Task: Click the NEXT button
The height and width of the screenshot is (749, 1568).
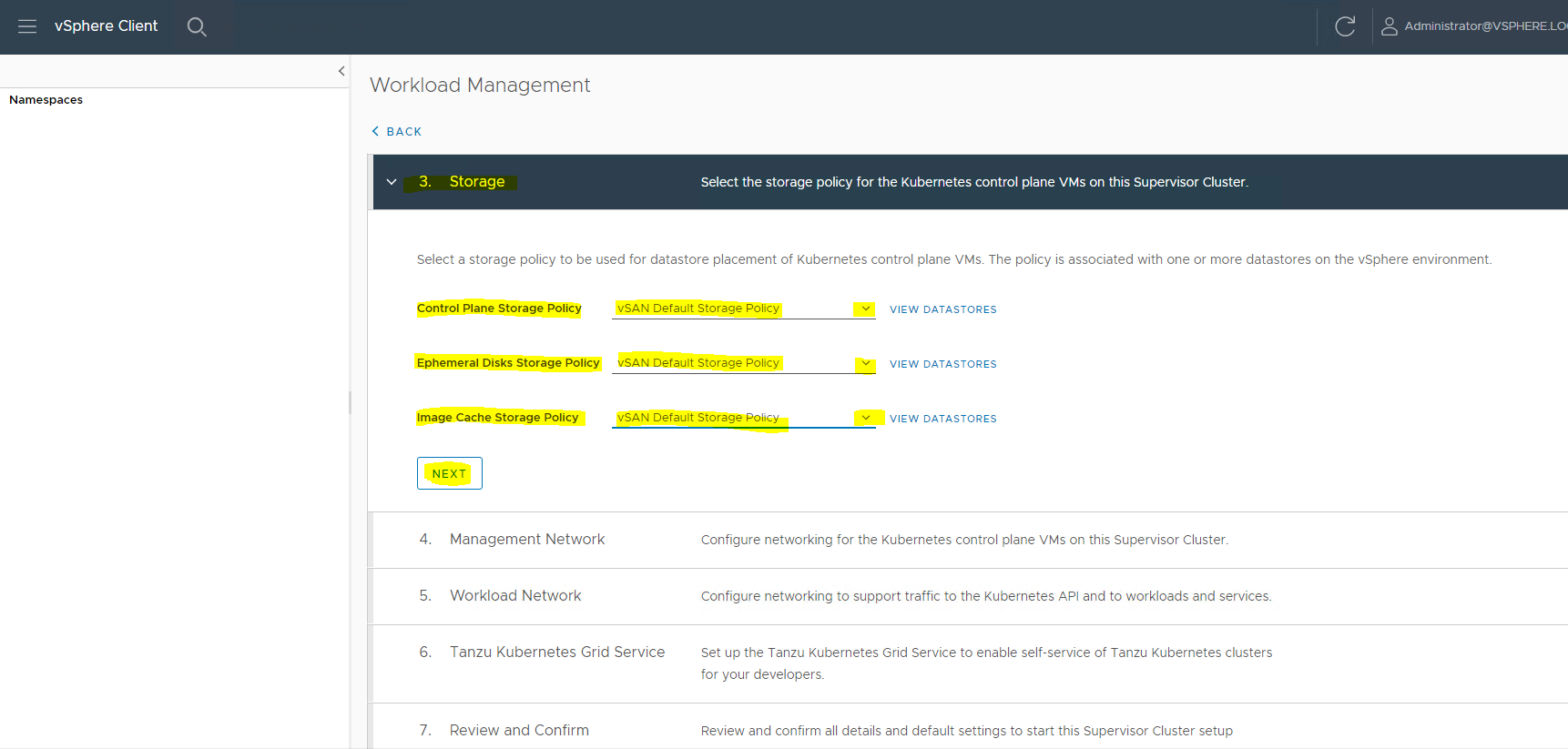Action: 450,473
